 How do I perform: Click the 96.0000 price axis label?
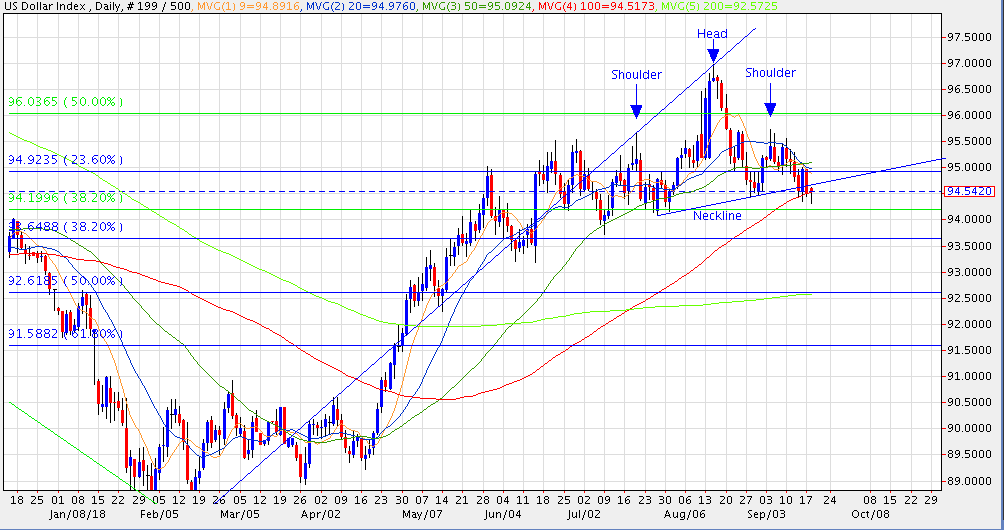(x=970, y=115)
